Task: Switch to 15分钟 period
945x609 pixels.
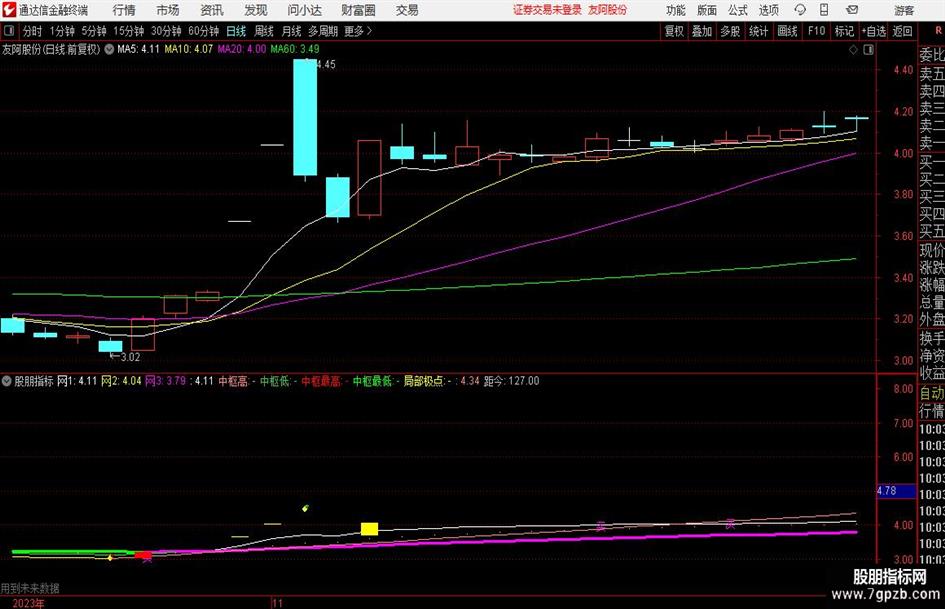Action: (x=129, y=31)
